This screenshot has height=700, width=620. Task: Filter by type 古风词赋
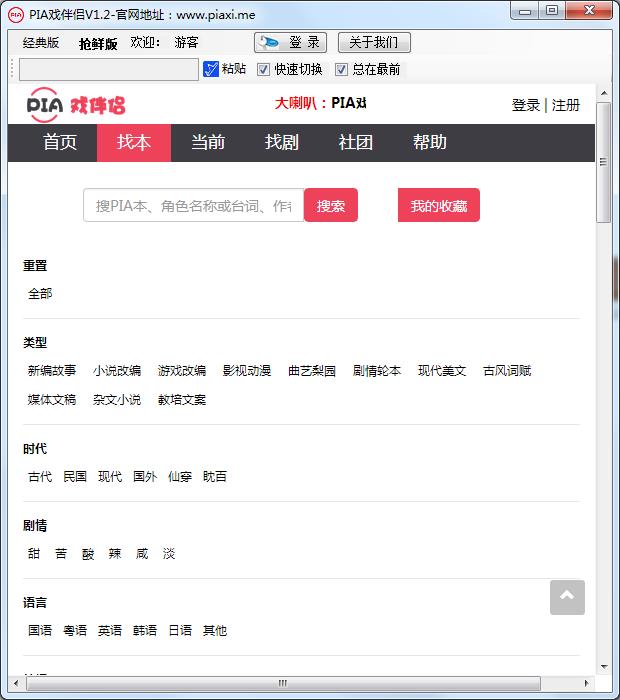coord(507,371)
